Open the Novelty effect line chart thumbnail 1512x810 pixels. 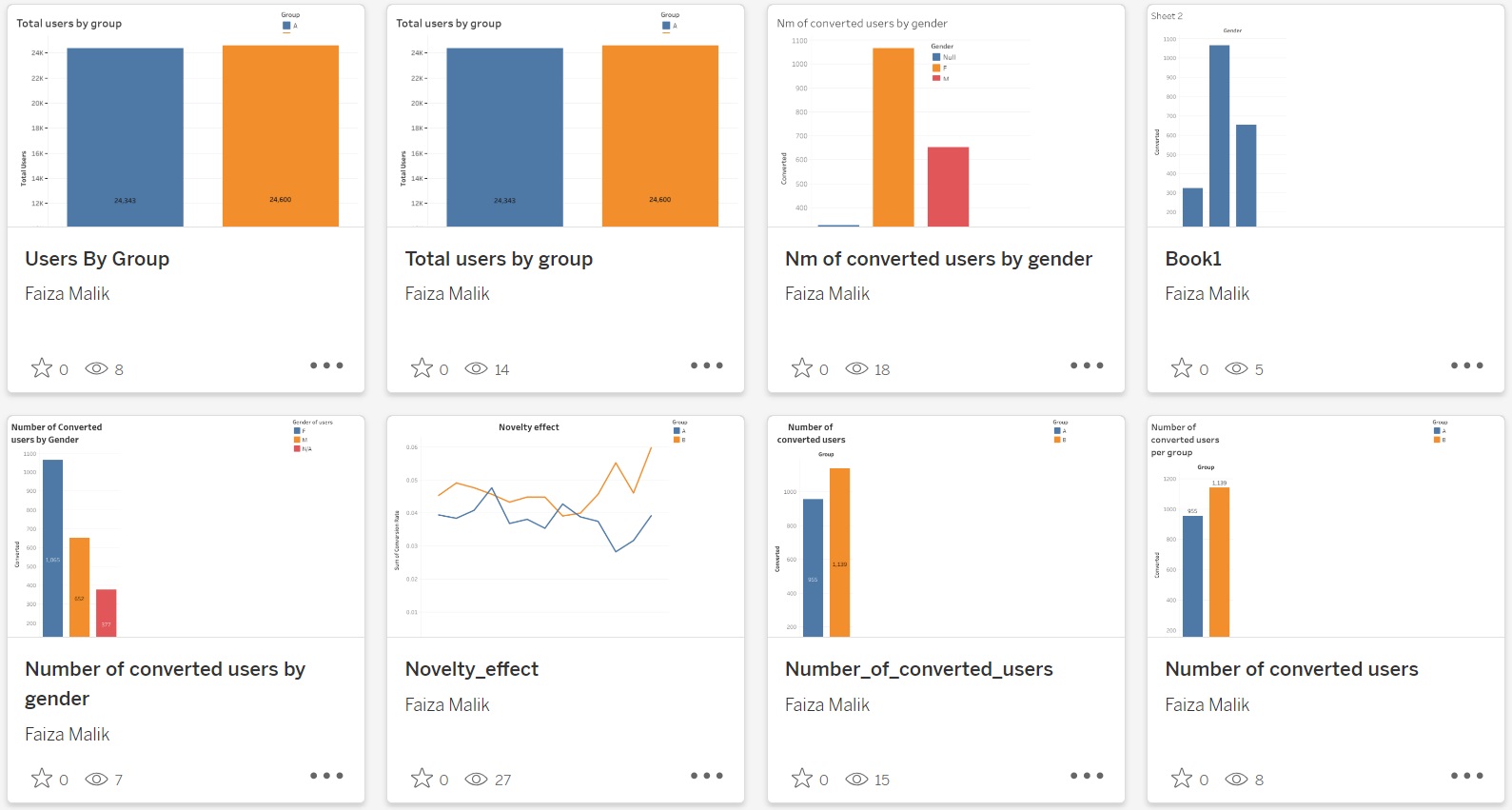click(565, 526)
